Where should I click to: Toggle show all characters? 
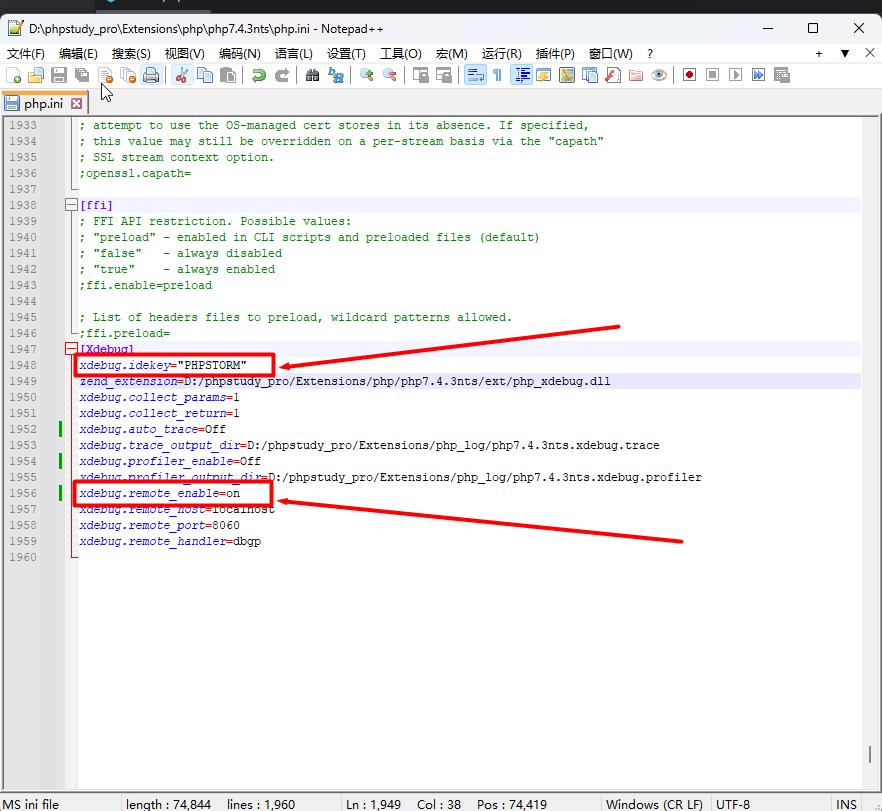click(498, 75)
